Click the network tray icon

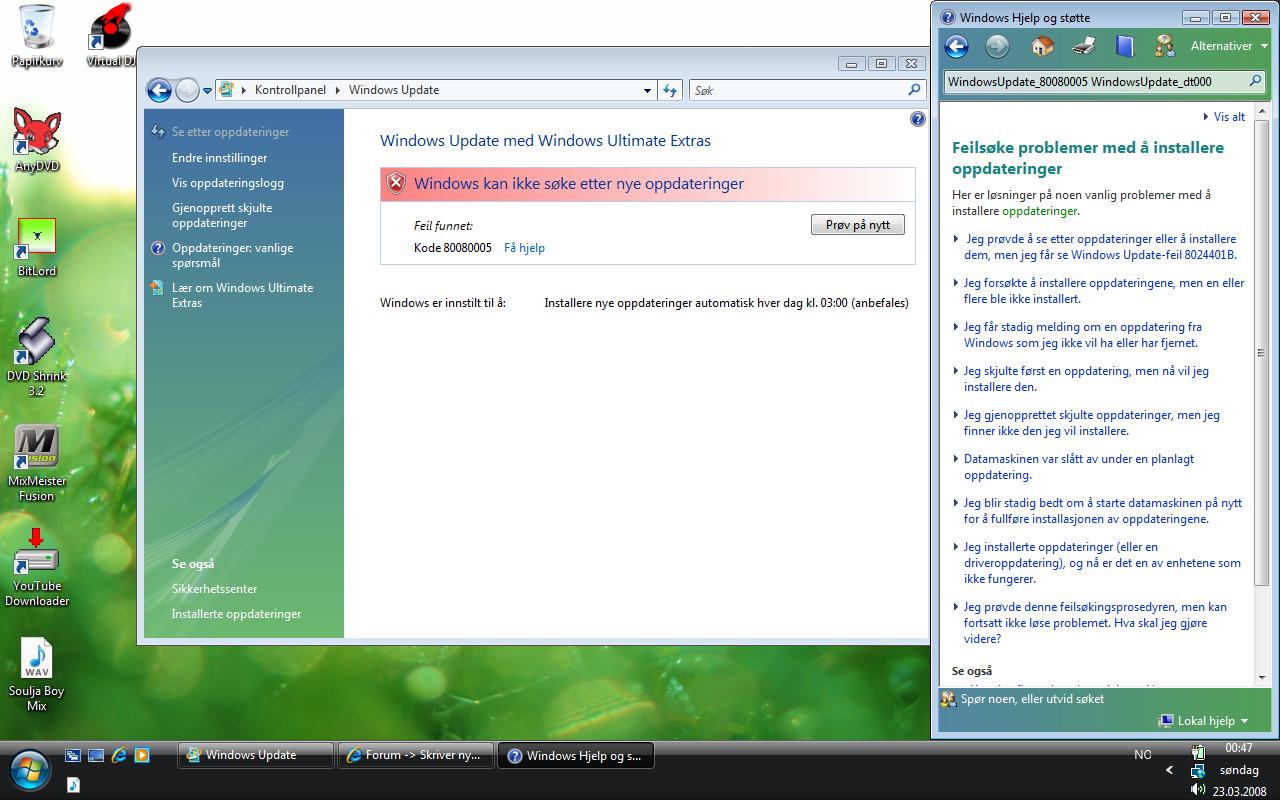(x=1198, y=771)
